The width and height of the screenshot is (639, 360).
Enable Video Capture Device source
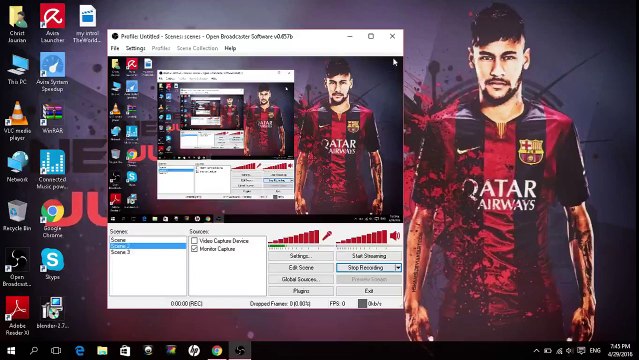coord(194,241)
